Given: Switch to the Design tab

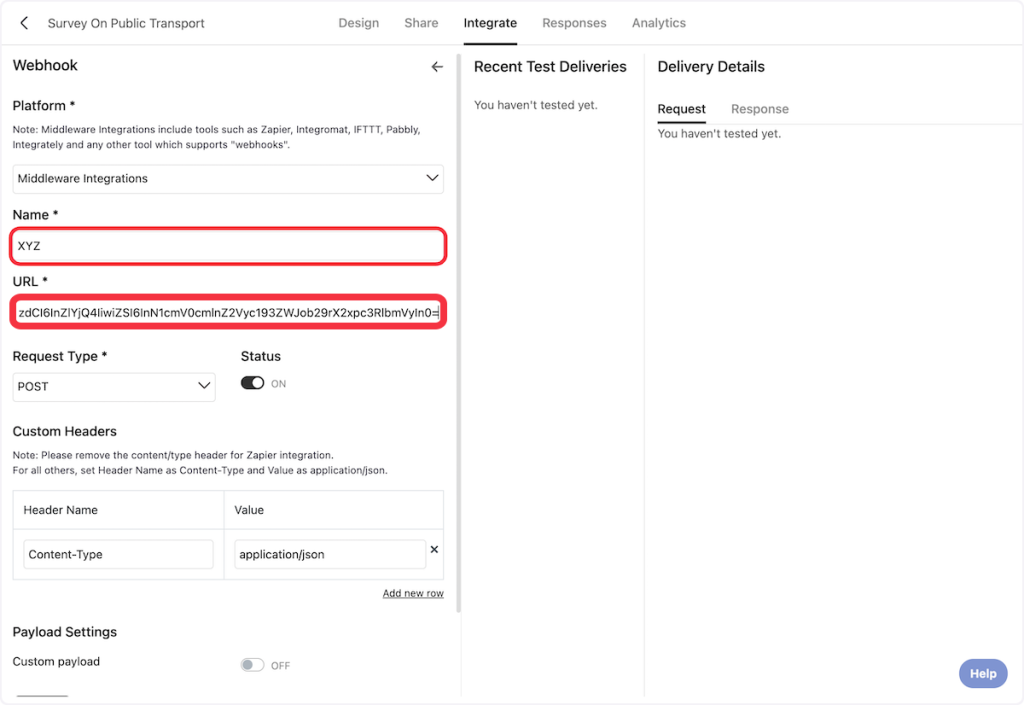Looking at the screenshot, I should pyautogui.click(x=358, y=23).
